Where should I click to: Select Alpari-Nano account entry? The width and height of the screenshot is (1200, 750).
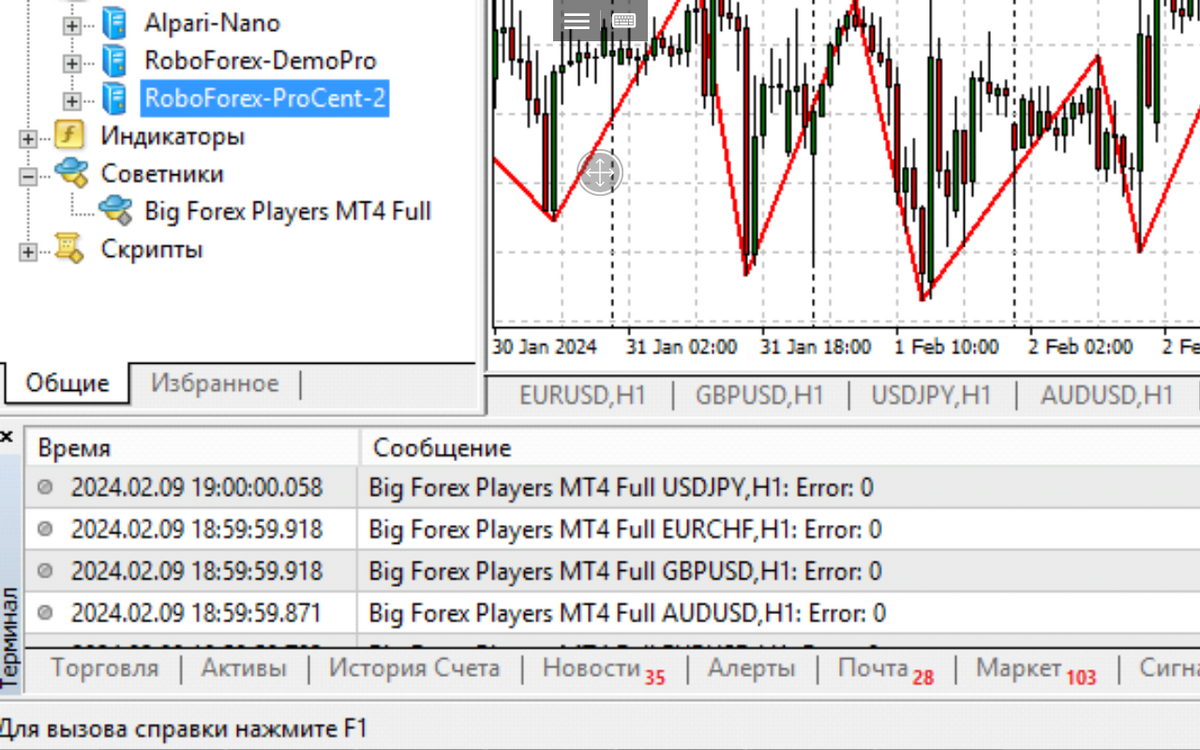(212, 23)
